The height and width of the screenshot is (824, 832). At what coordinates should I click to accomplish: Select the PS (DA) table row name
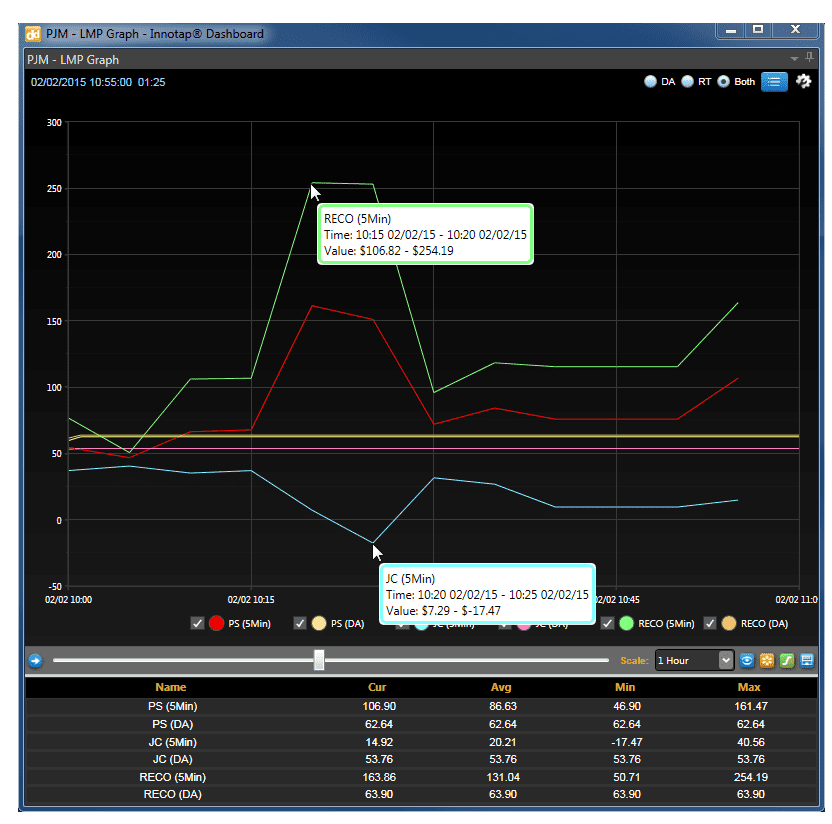point(172,724)
